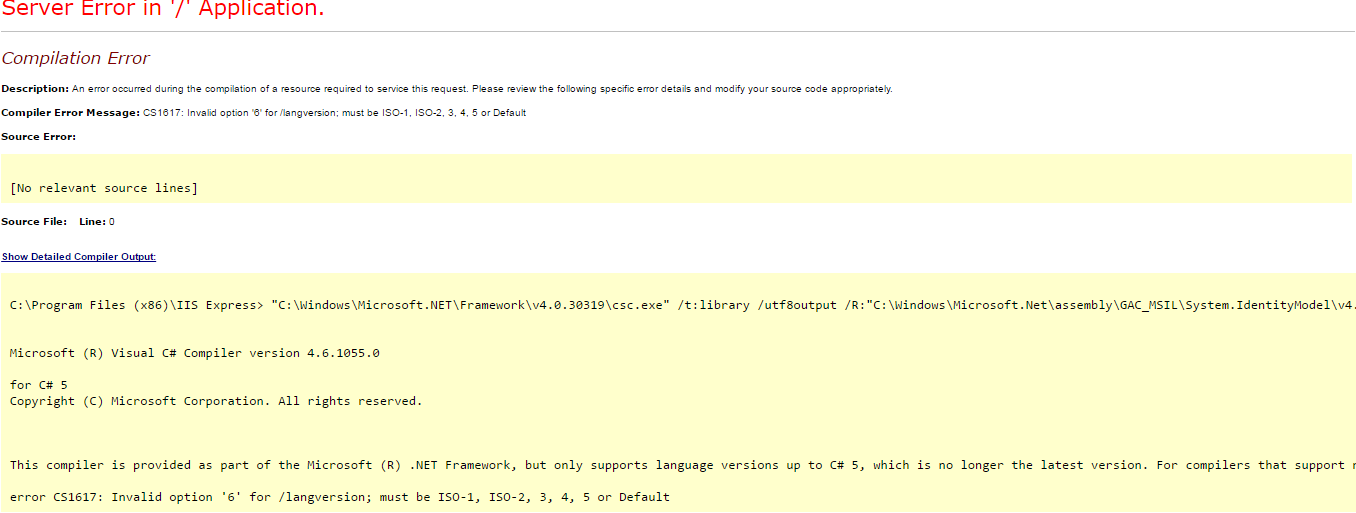Click the Microsoft Corporation copyright line
The height and width of the screenshot is (513, 1356).
click(x=216, y=401)
